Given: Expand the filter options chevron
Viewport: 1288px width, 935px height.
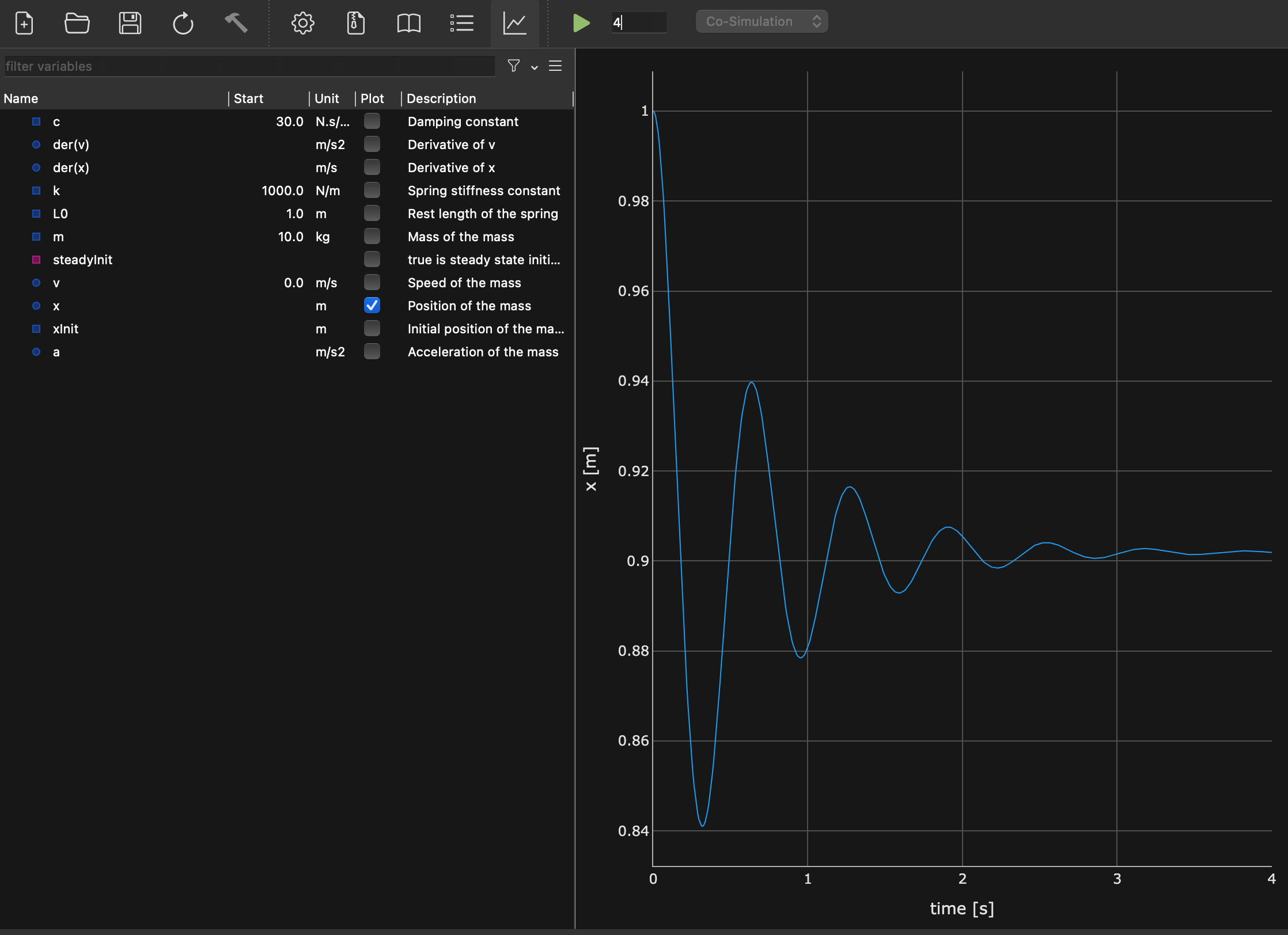Looking at the screenshot, I should pos(535,67).
